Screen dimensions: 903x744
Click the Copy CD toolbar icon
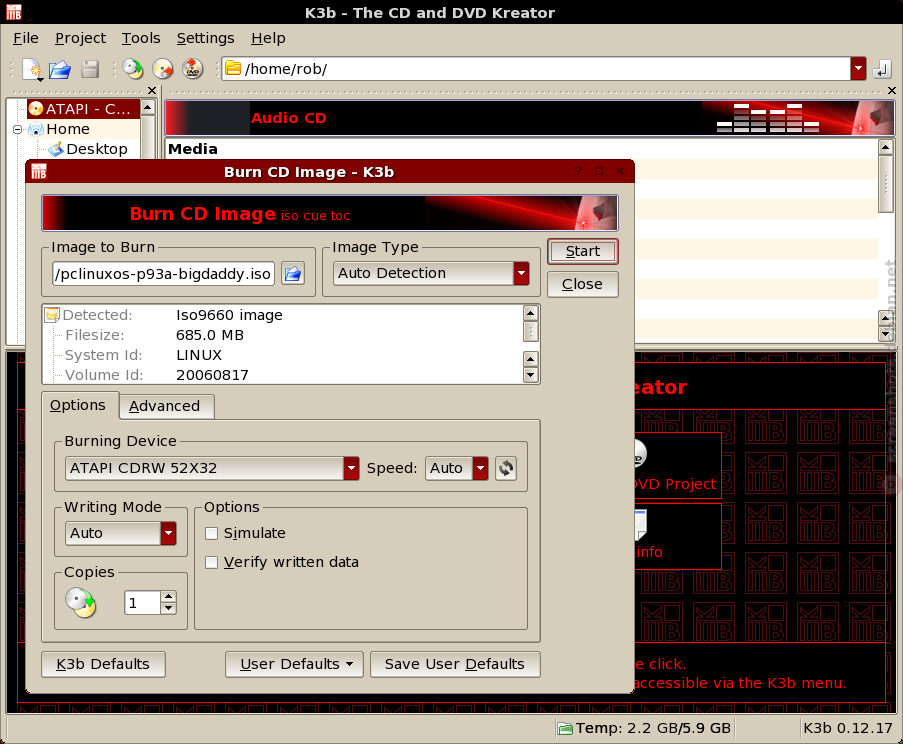(x=133, y=69)
